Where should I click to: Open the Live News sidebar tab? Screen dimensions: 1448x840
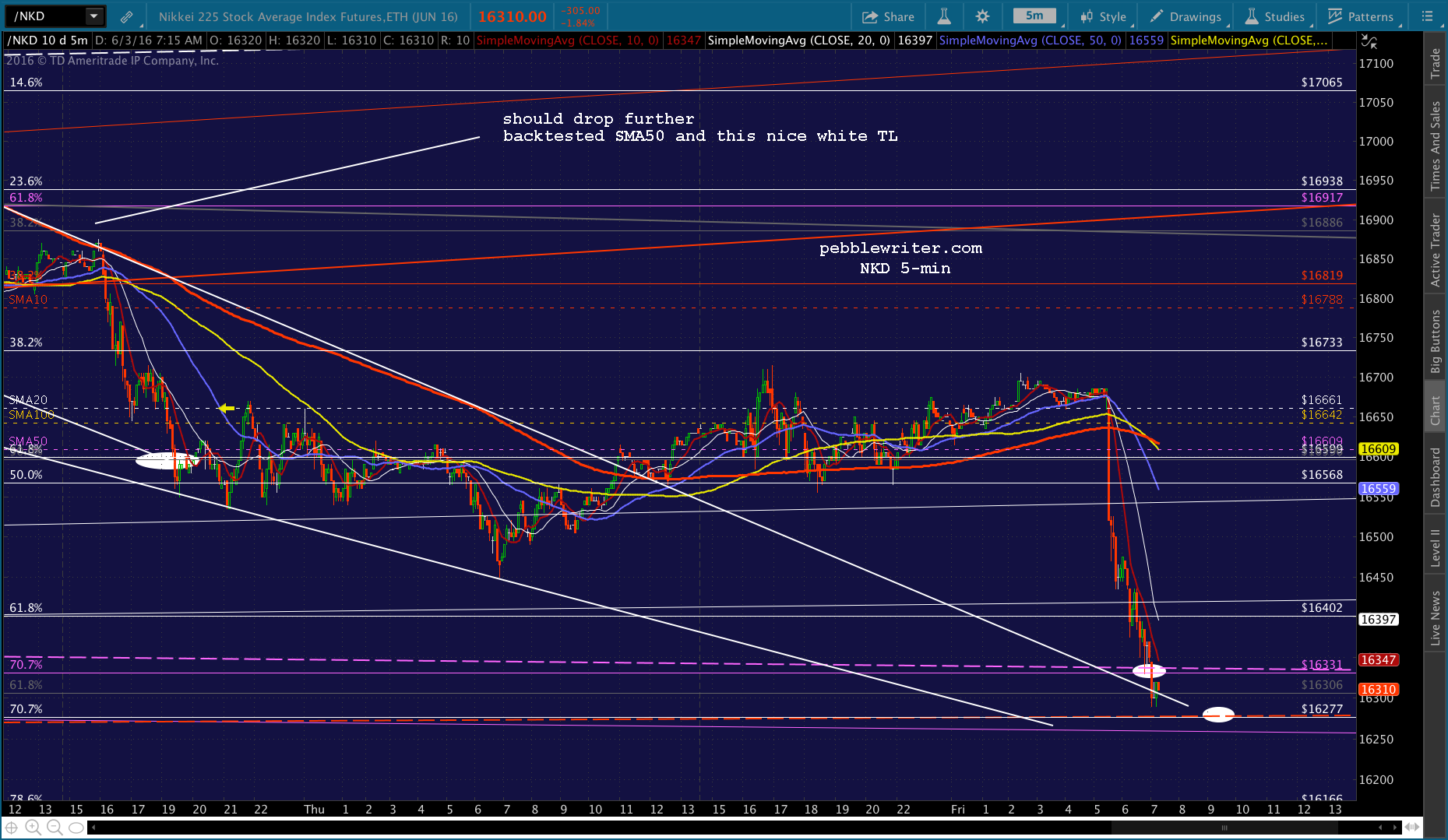click(x=1436, y=617)
